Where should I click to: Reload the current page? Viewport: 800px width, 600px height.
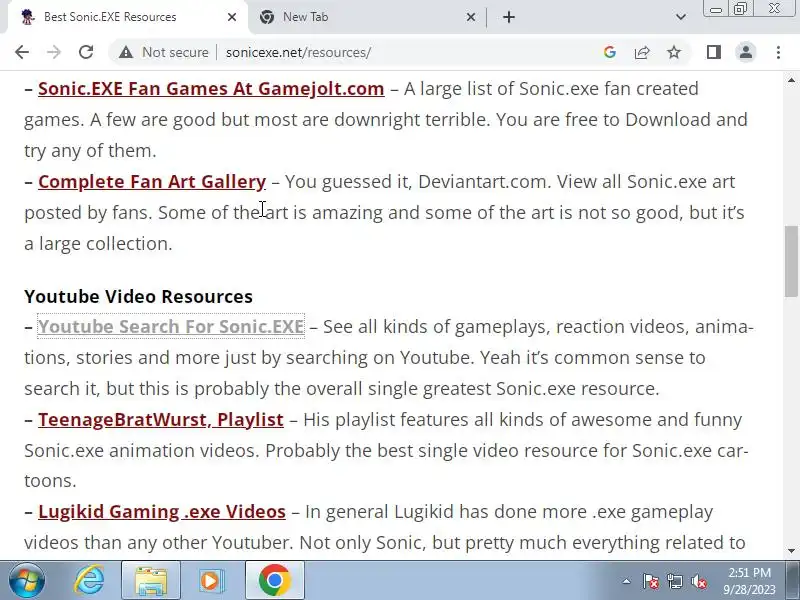86,52
